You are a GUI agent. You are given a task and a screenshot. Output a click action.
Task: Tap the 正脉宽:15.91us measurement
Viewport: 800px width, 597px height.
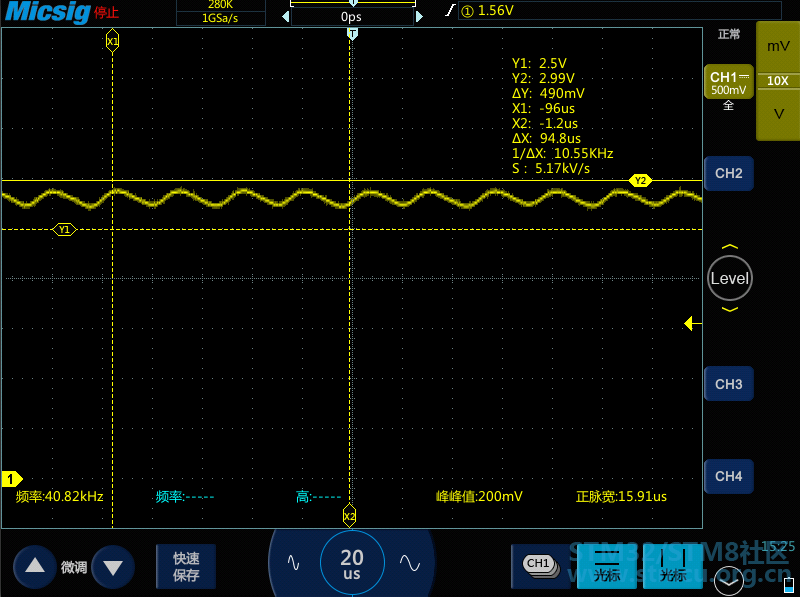621,496
